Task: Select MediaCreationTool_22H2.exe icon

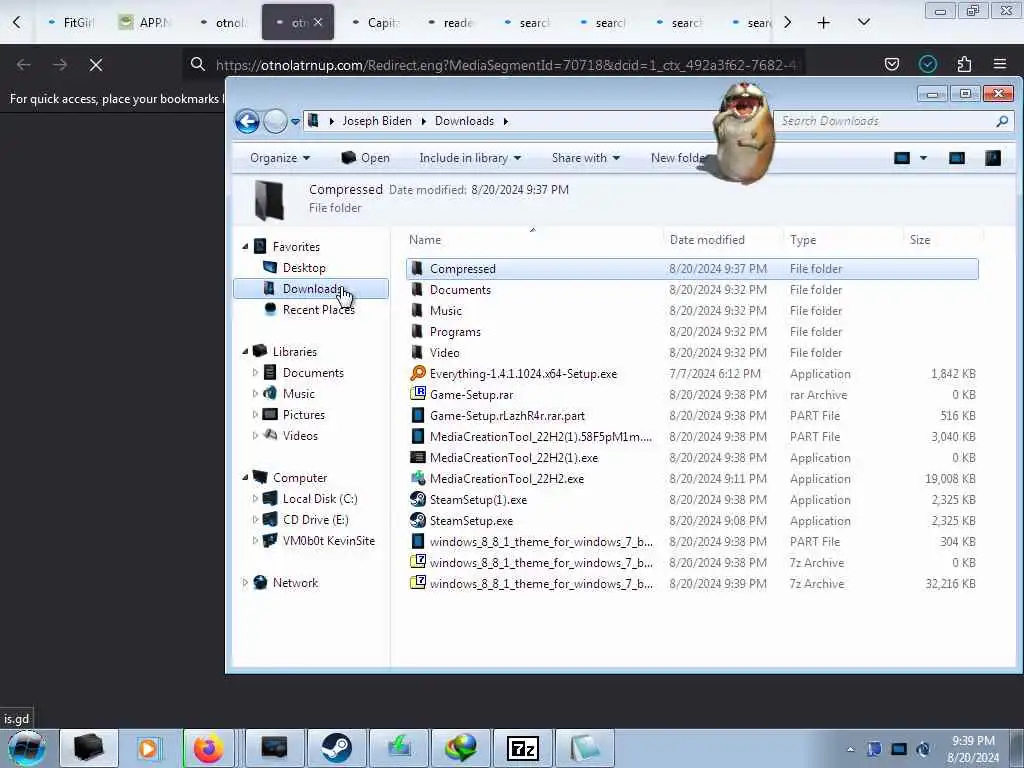Action: click(417, 479)
